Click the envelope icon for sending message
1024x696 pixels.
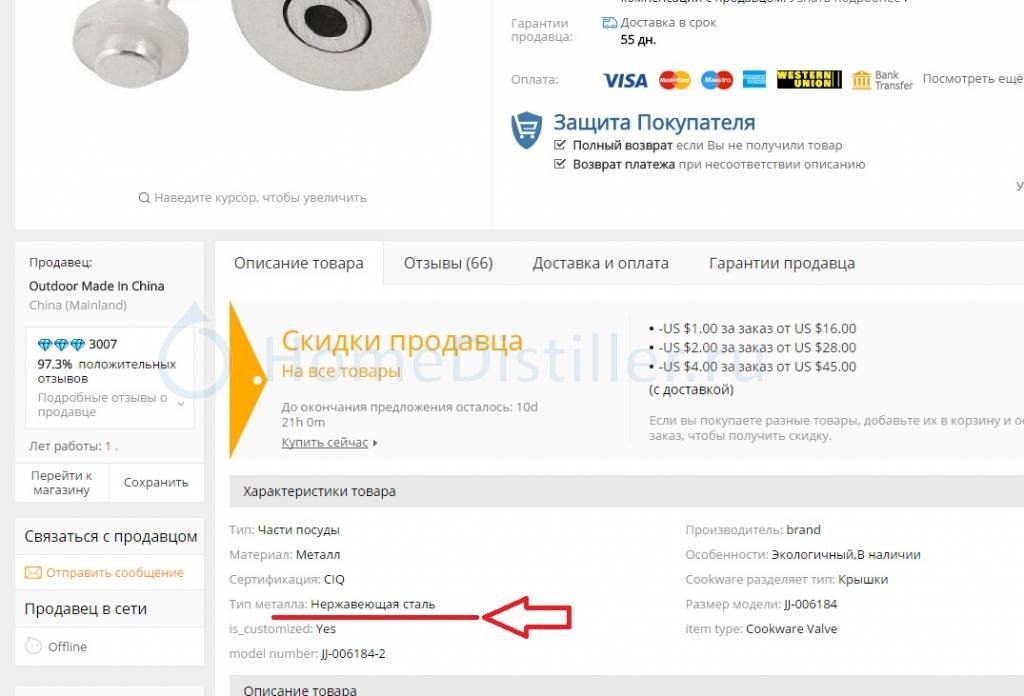pyautogui.click(x=33, y=573)
